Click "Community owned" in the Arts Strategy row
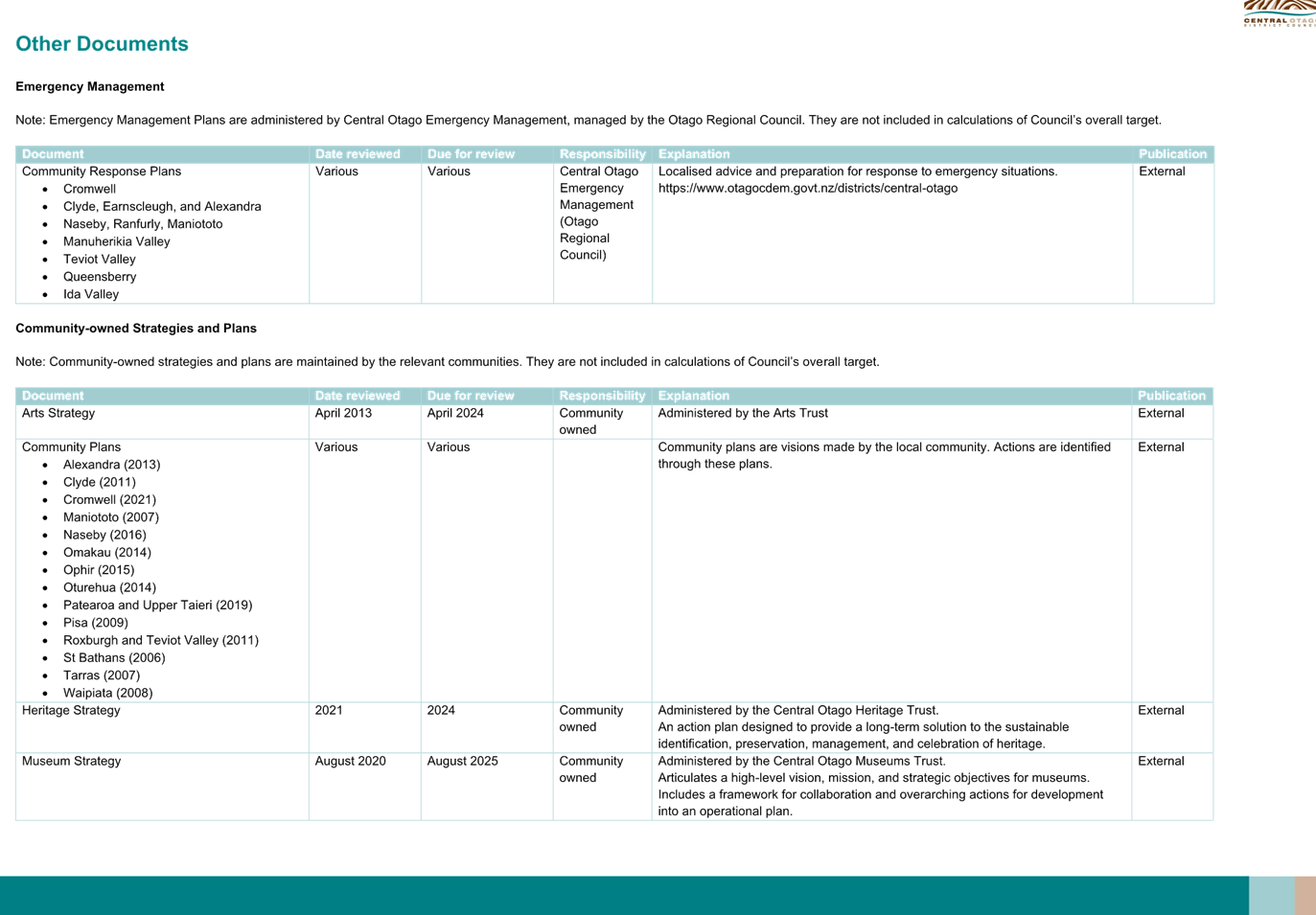The width and height of the screenshot is (1316, 915). (591, 422)
